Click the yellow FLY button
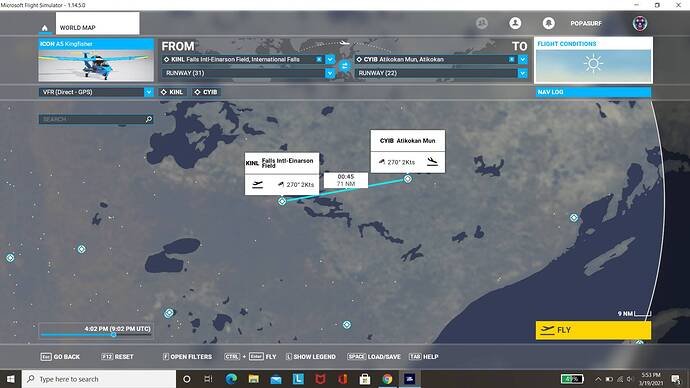This screenshot has width=690, height=388. (x=593, y=330)
